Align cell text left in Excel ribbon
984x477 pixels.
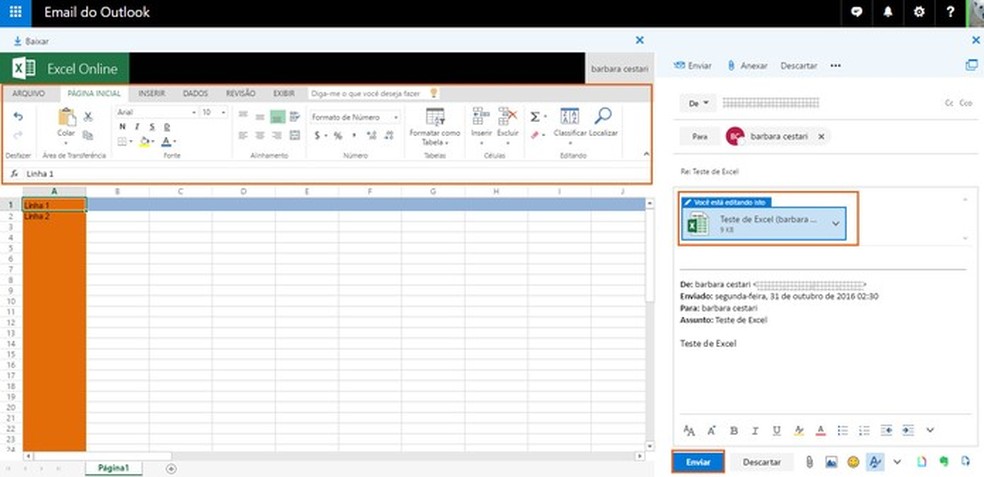pyautogui.click(x=243, y=136)
